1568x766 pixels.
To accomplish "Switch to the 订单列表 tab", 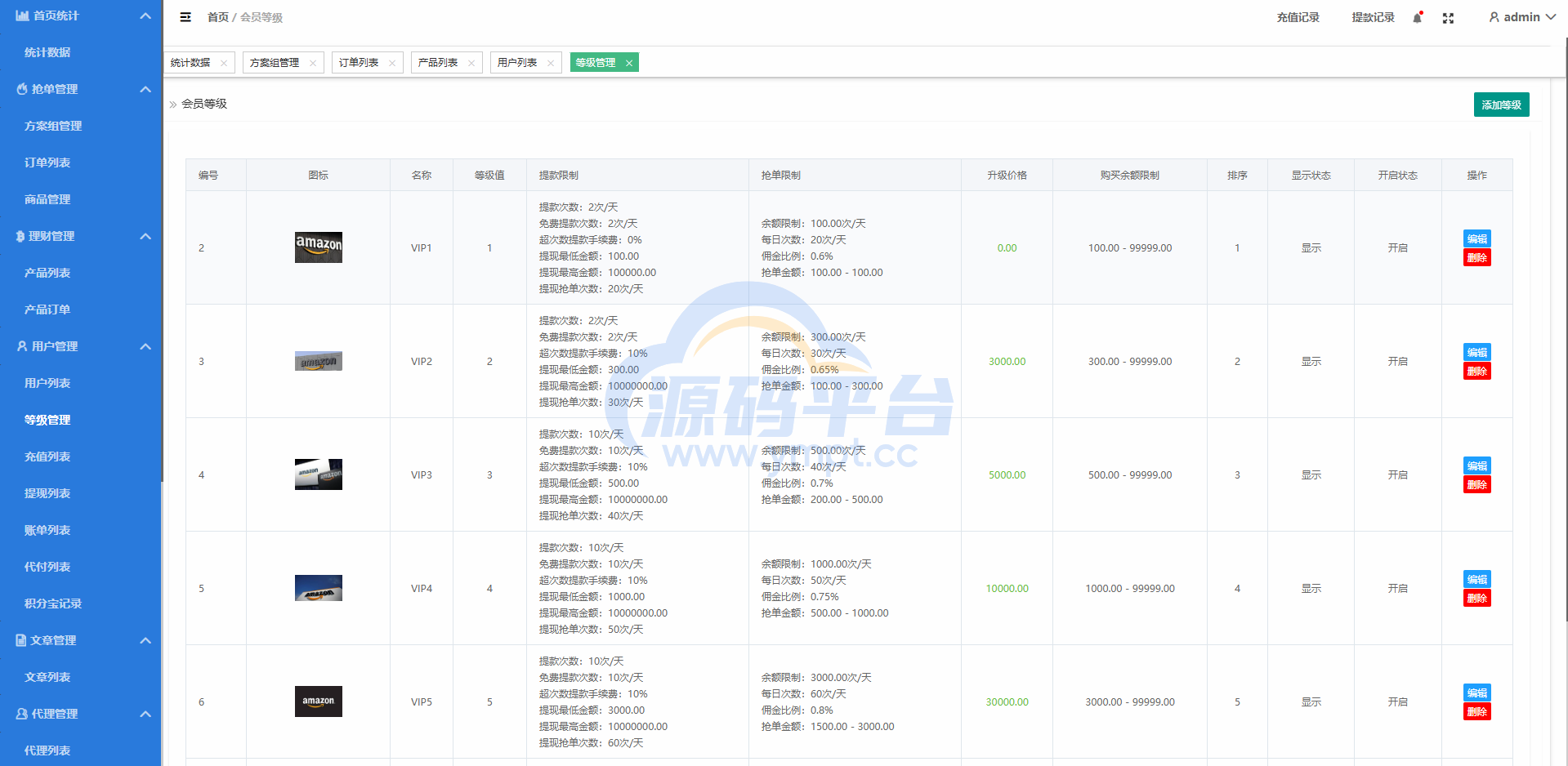I will pos(360,63).
